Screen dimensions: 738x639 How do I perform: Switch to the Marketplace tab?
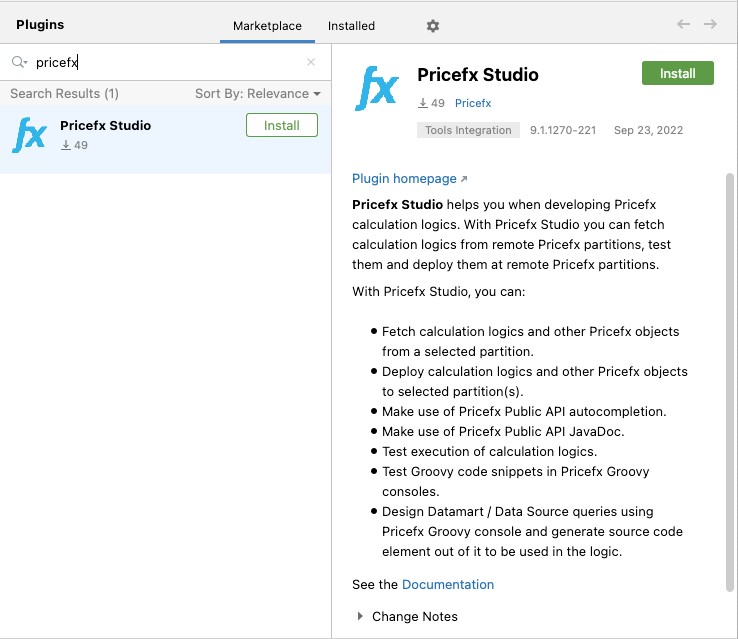tap(267, 26)
